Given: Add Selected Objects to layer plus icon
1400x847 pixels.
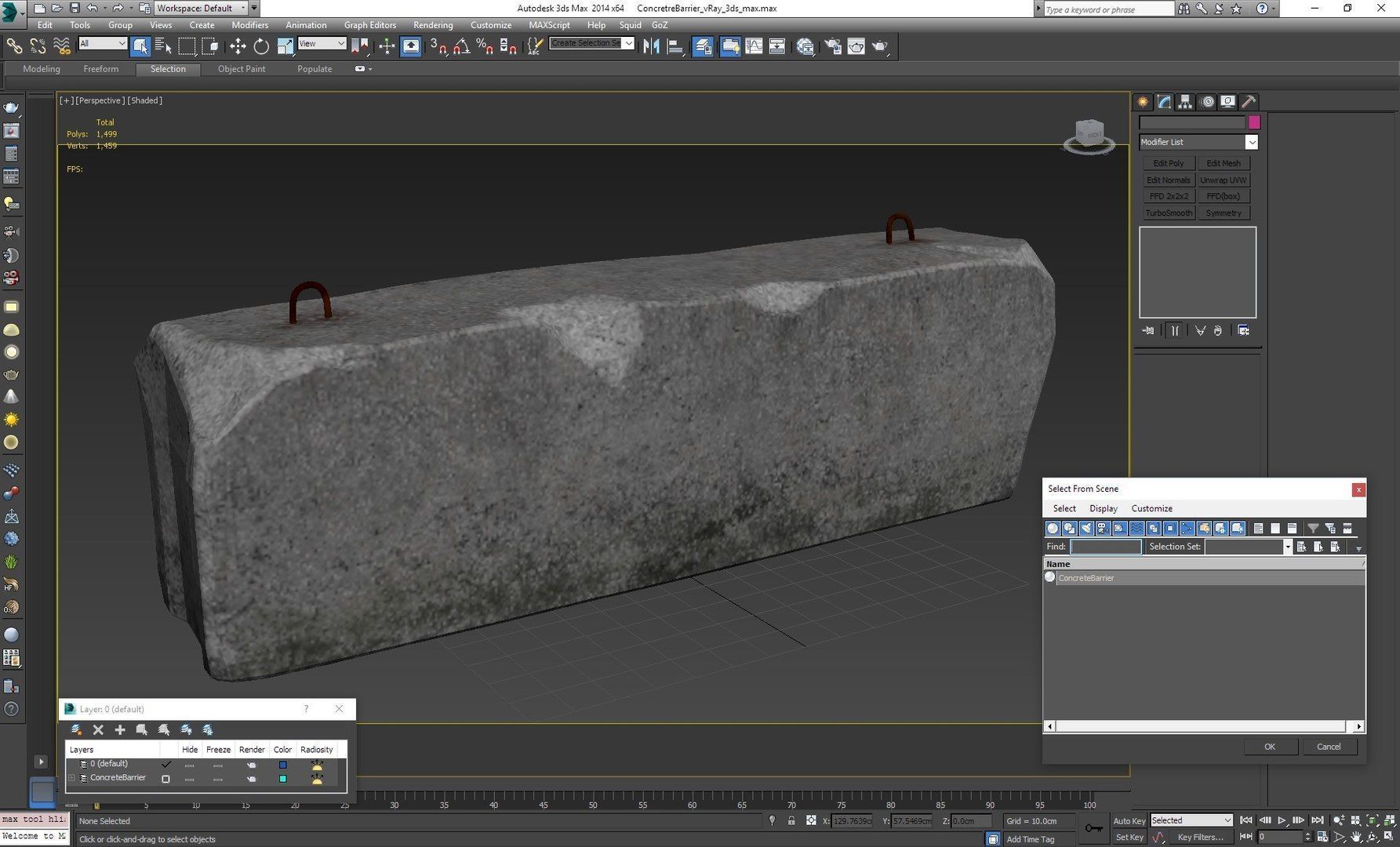Looking at the screenshot, I should (120, 729).
